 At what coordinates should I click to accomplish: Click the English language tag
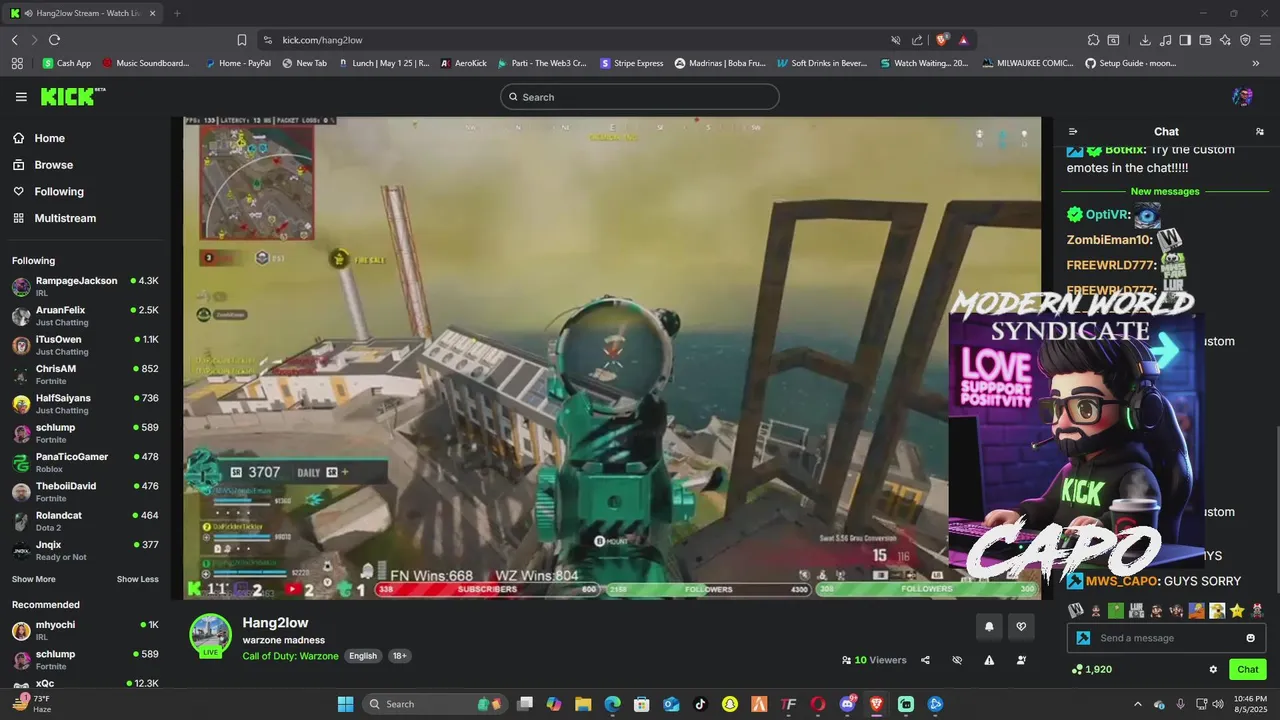pyautogui.click(x=363, y=656)
